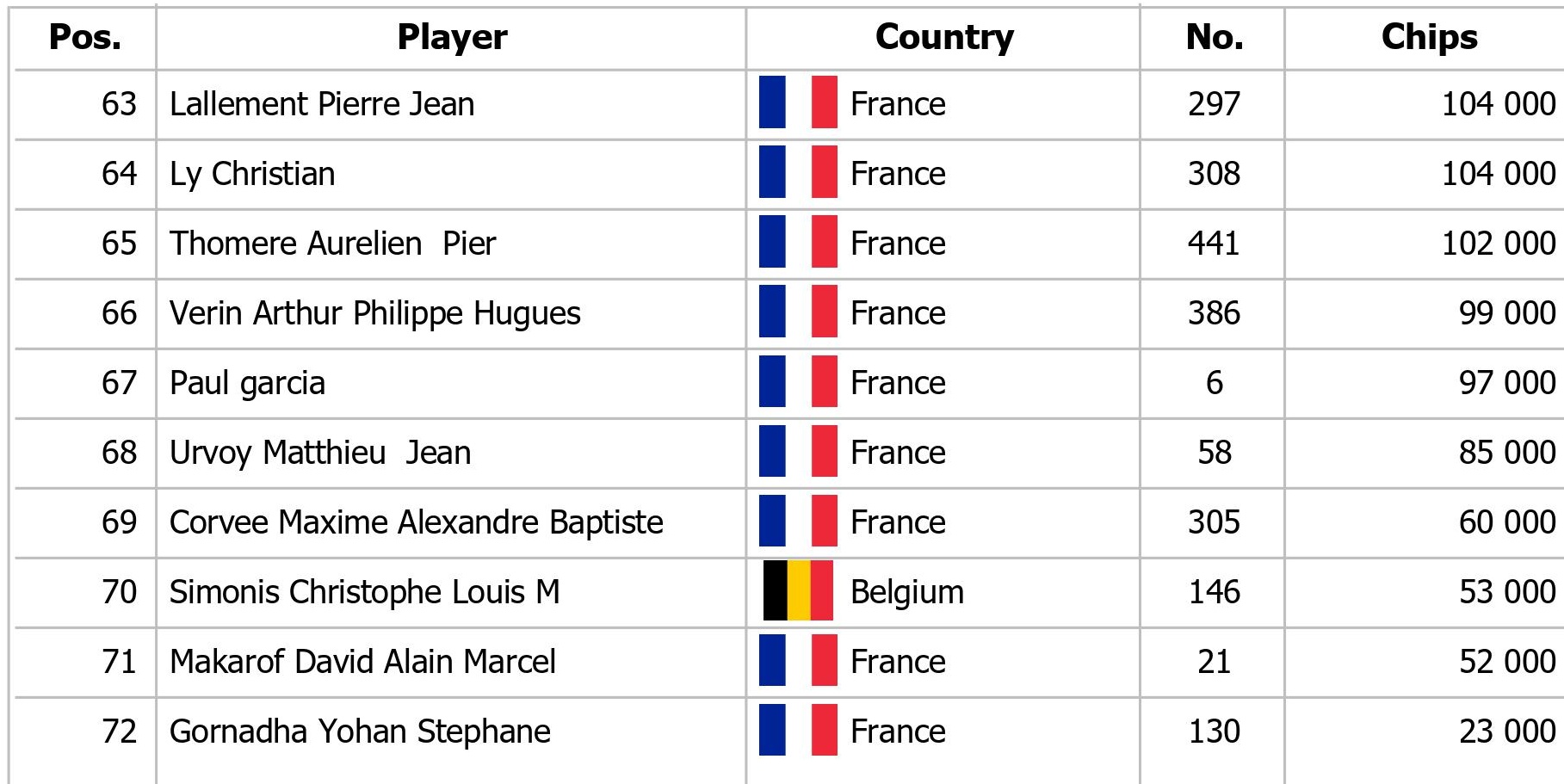The image size is (1564, 784).
Task: Click the No. column header
Action: pyautogui.click(x=1214, y=37)
